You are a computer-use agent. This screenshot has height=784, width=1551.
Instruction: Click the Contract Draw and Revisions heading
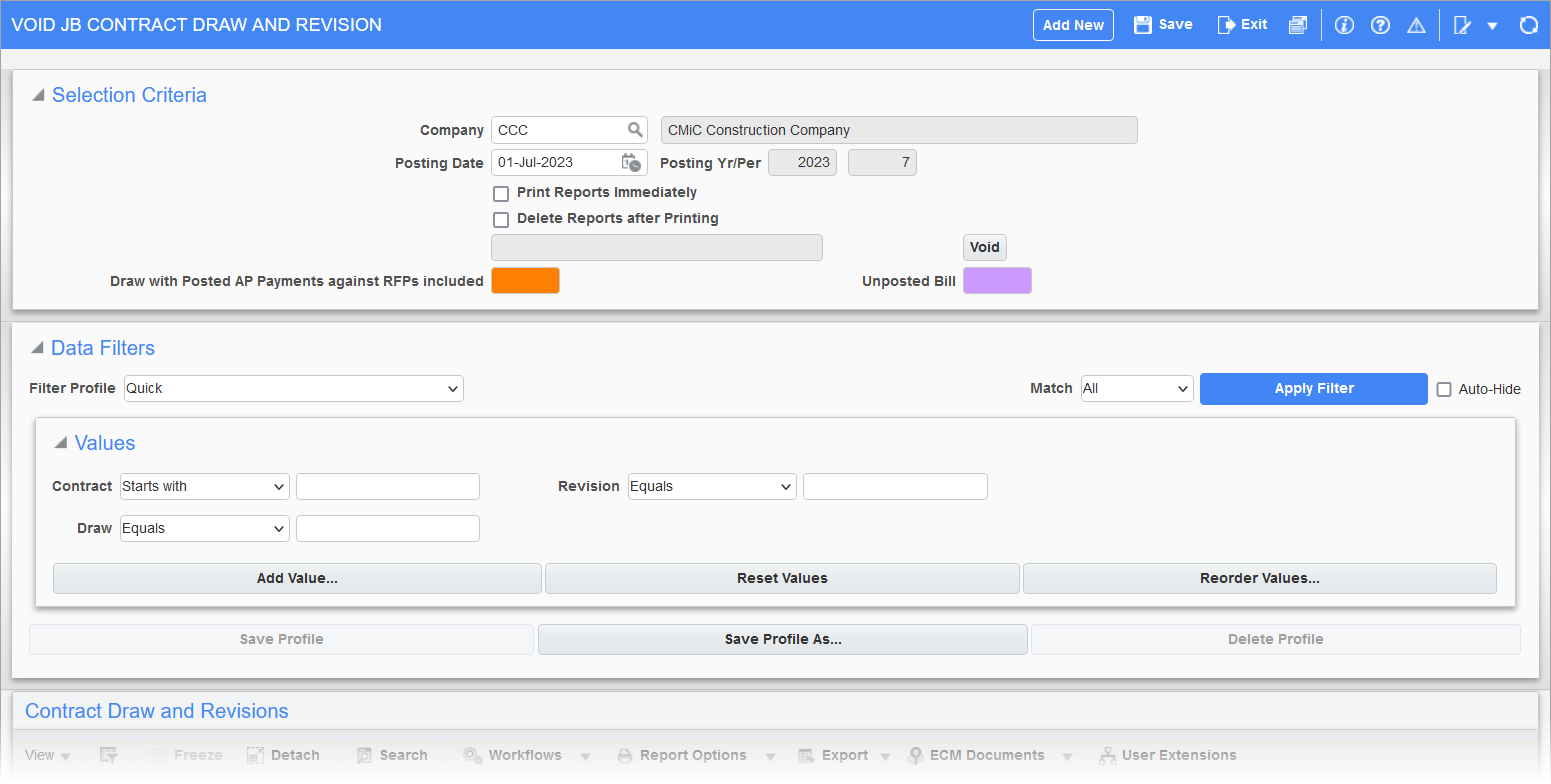pyautogui.click(x=157, y=711)
